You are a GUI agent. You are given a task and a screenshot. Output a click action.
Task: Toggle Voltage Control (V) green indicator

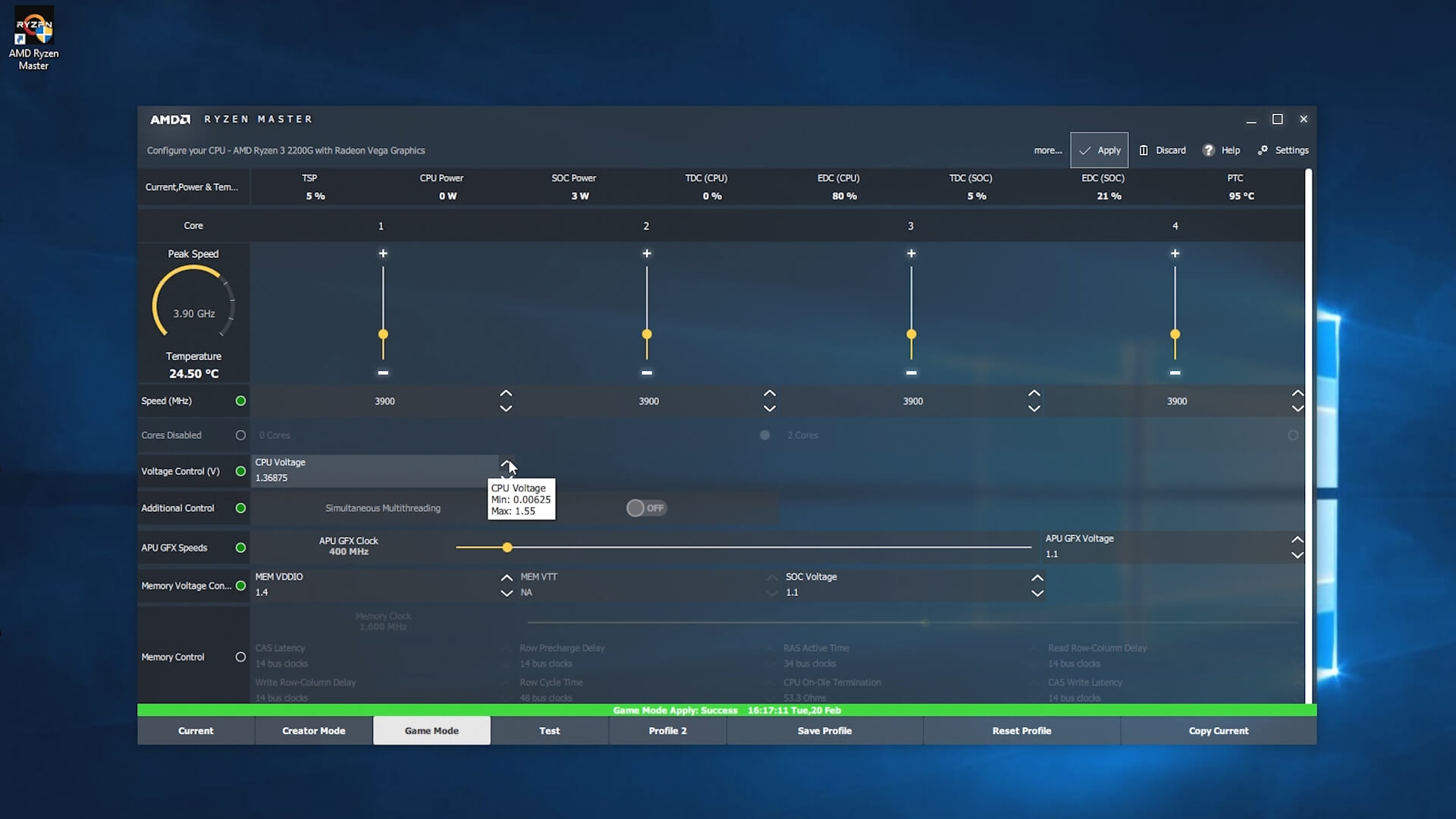point(240,471)
